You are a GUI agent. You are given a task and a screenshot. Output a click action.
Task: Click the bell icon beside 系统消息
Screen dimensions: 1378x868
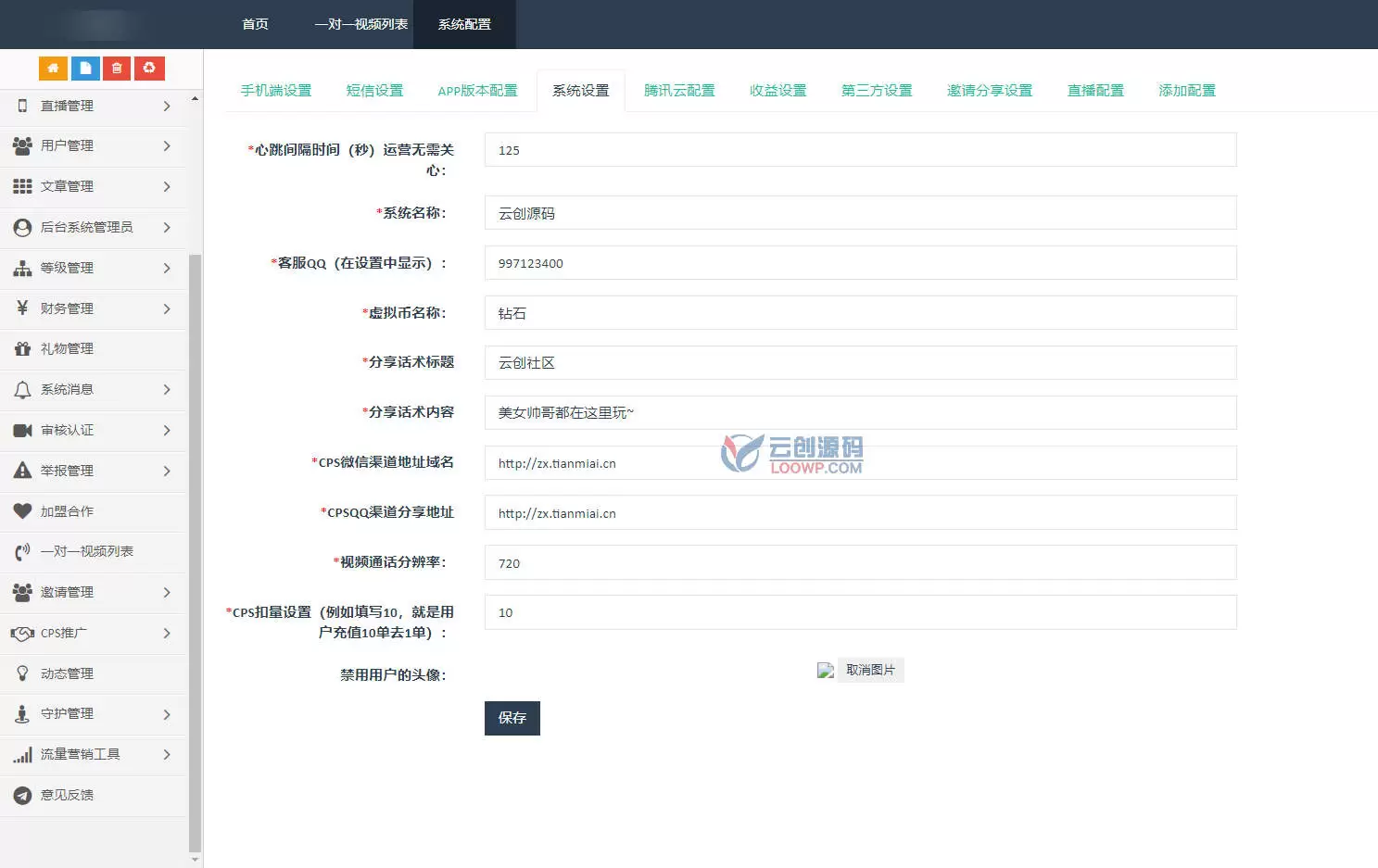22,389
